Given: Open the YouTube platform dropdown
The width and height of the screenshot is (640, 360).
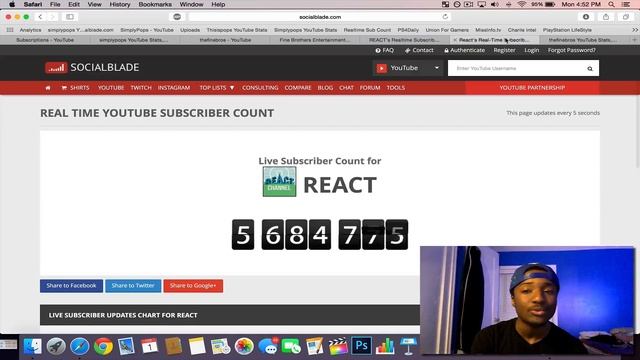Looking at the screenshot, I should coord(408,68).
